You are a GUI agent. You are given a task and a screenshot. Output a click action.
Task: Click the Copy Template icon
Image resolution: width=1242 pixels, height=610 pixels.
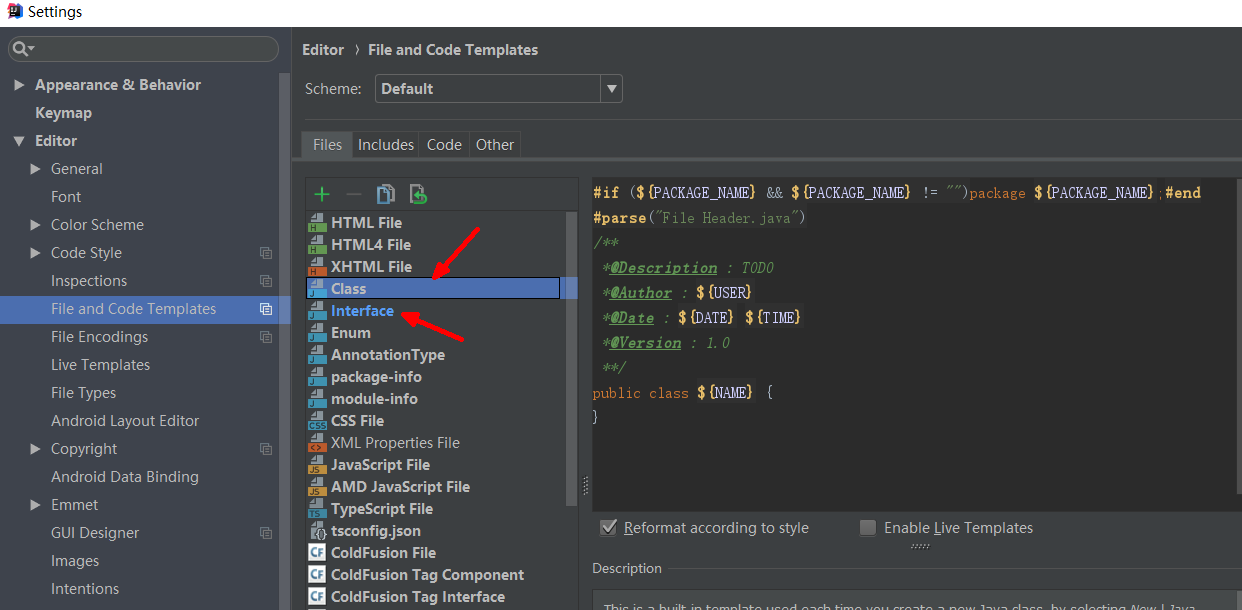tap(385, 194)
